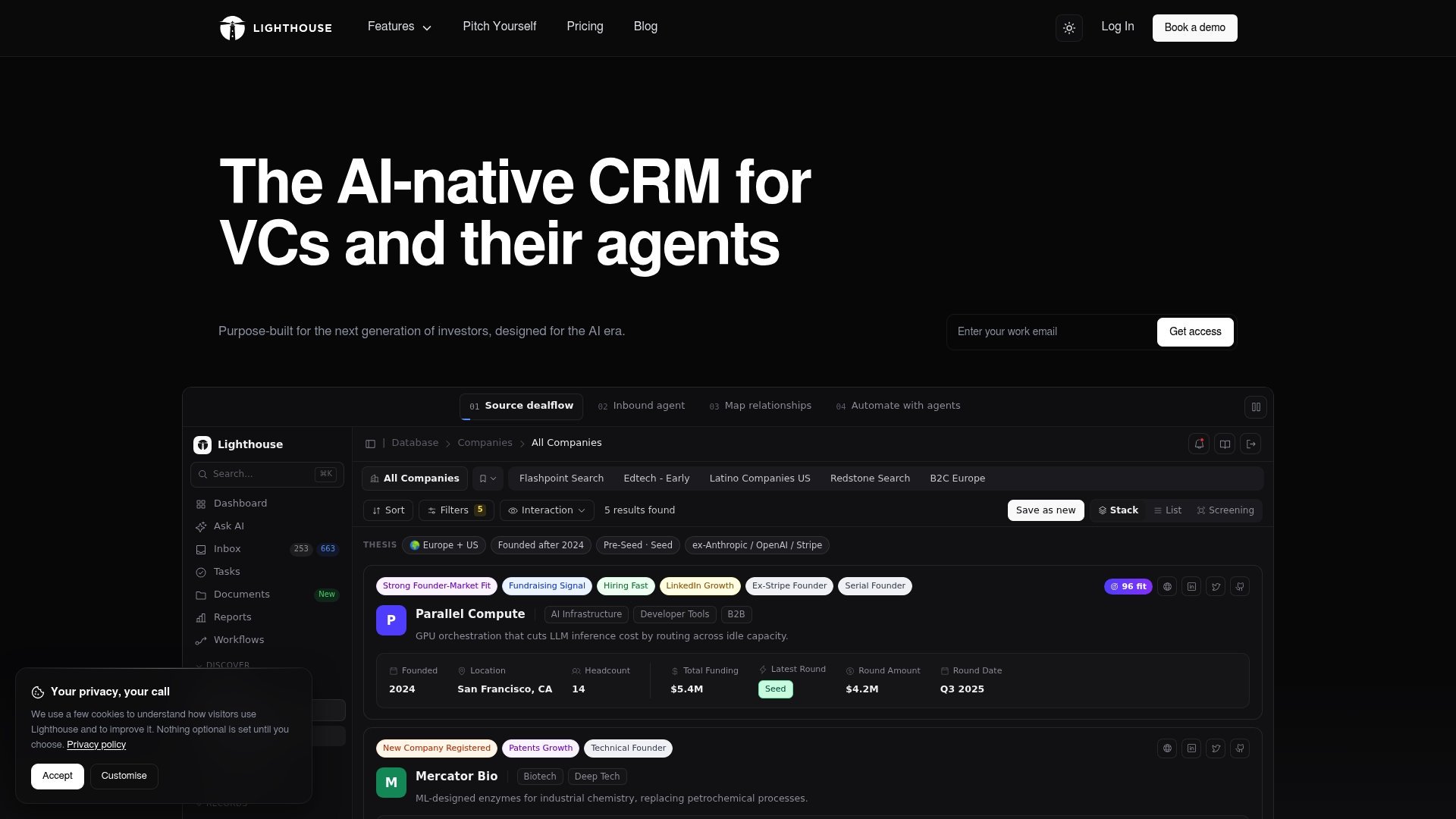The width and height of the screenshot is (1456, 819).
Task: Toggle the ex-Anthropic / OpenAI / Stripe chip
Action: pos(757,545)
